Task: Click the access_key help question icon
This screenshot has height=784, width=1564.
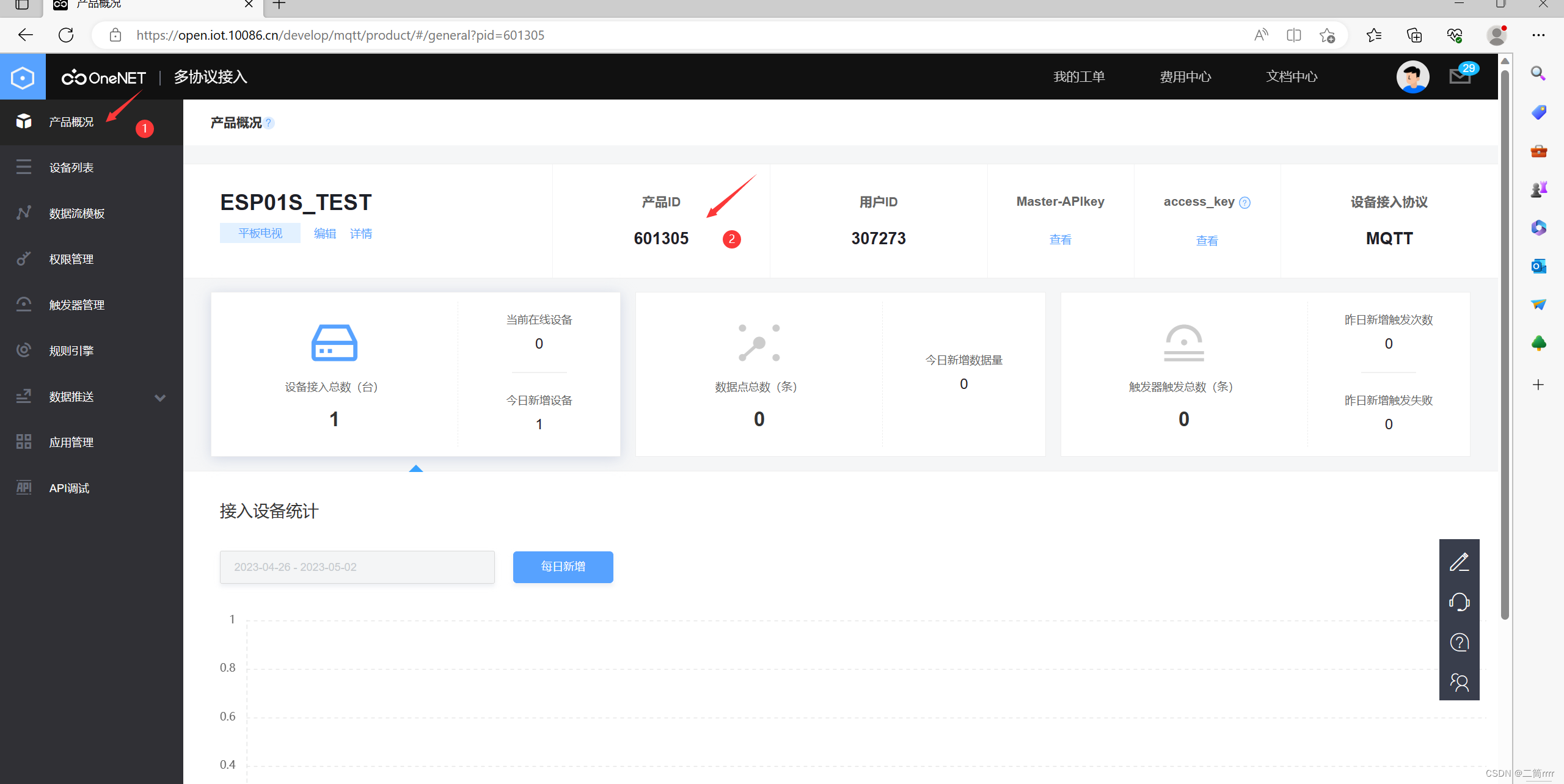Action: 1244,203
